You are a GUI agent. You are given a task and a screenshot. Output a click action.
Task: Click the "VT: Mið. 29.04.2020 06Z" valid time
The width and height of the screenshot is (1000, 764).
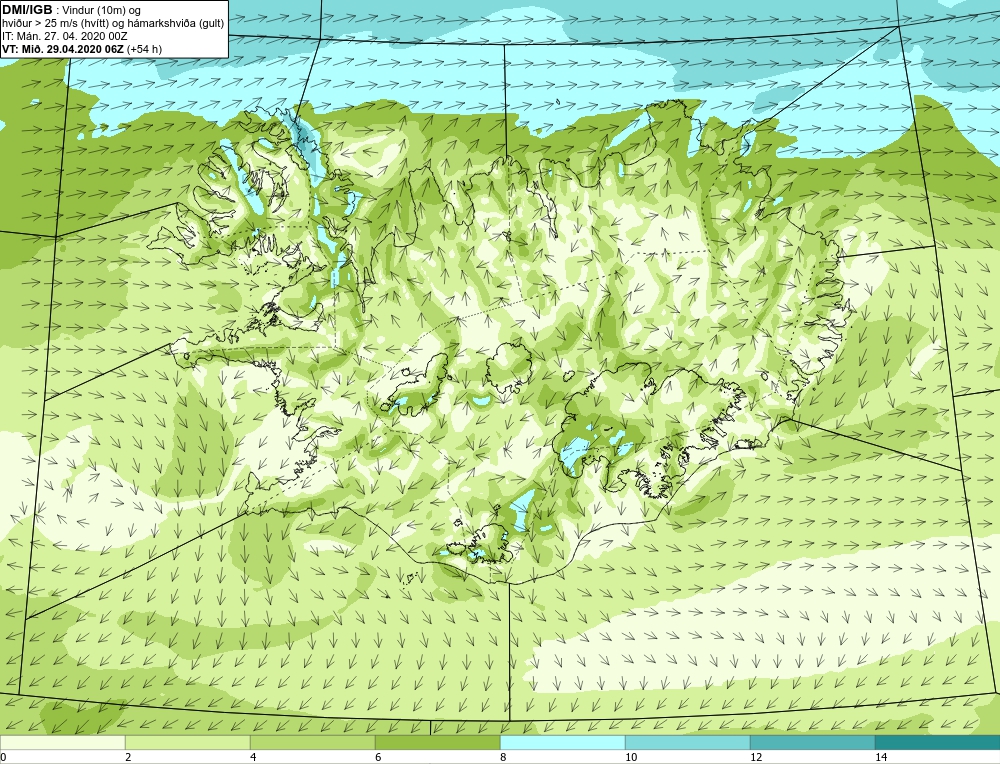(x=64, y=49)
